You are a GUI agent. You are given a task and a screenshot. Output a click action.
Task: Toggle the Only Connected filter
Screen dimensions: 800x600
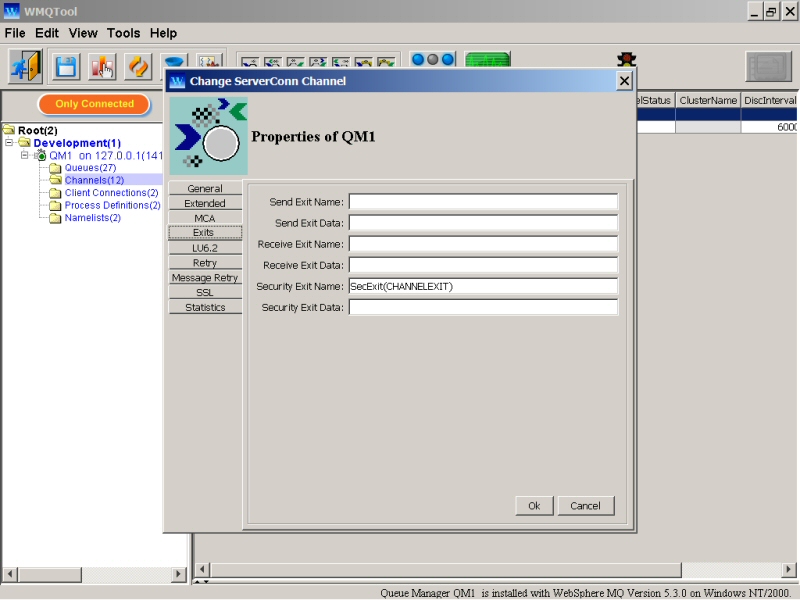click(x=94, y=104)
